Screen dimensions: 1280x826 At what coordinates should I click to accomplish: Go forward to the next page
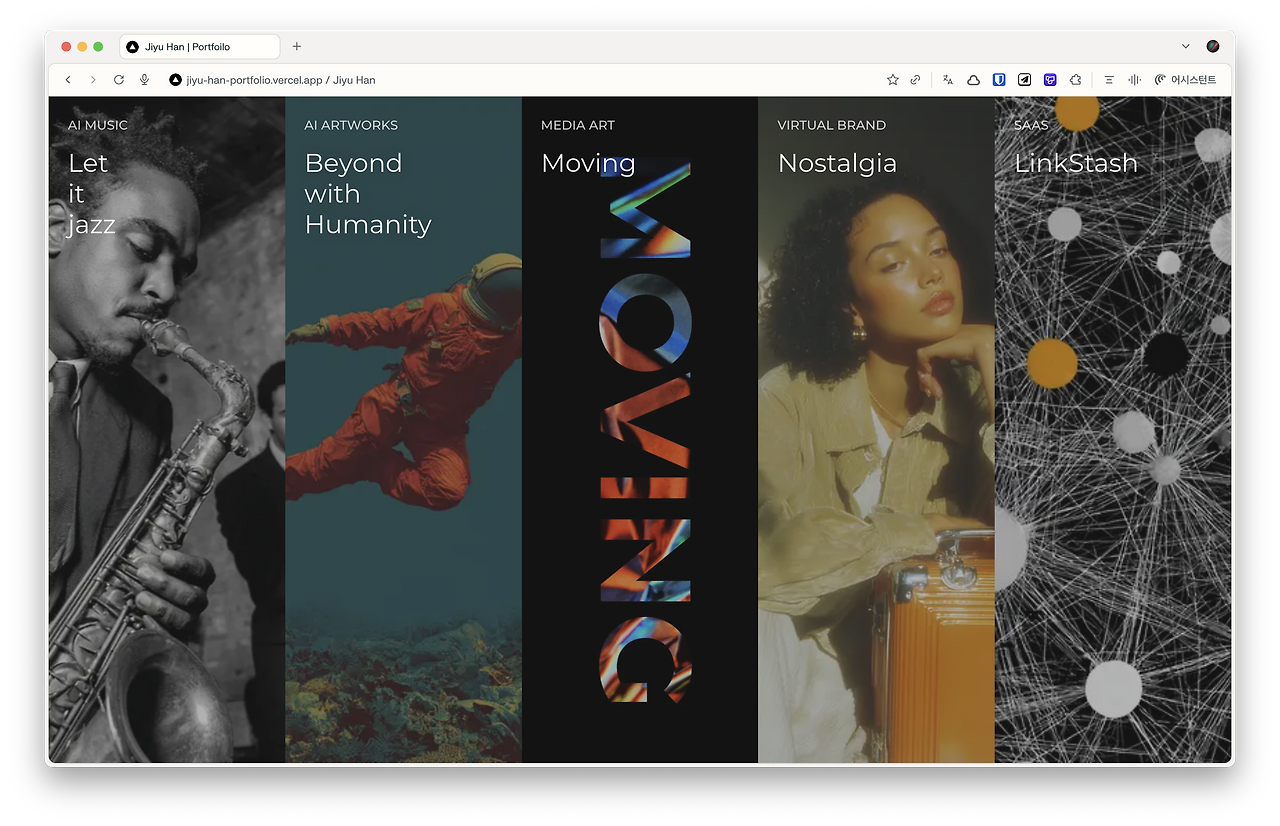pyautogui.click(x=93, y=80)
